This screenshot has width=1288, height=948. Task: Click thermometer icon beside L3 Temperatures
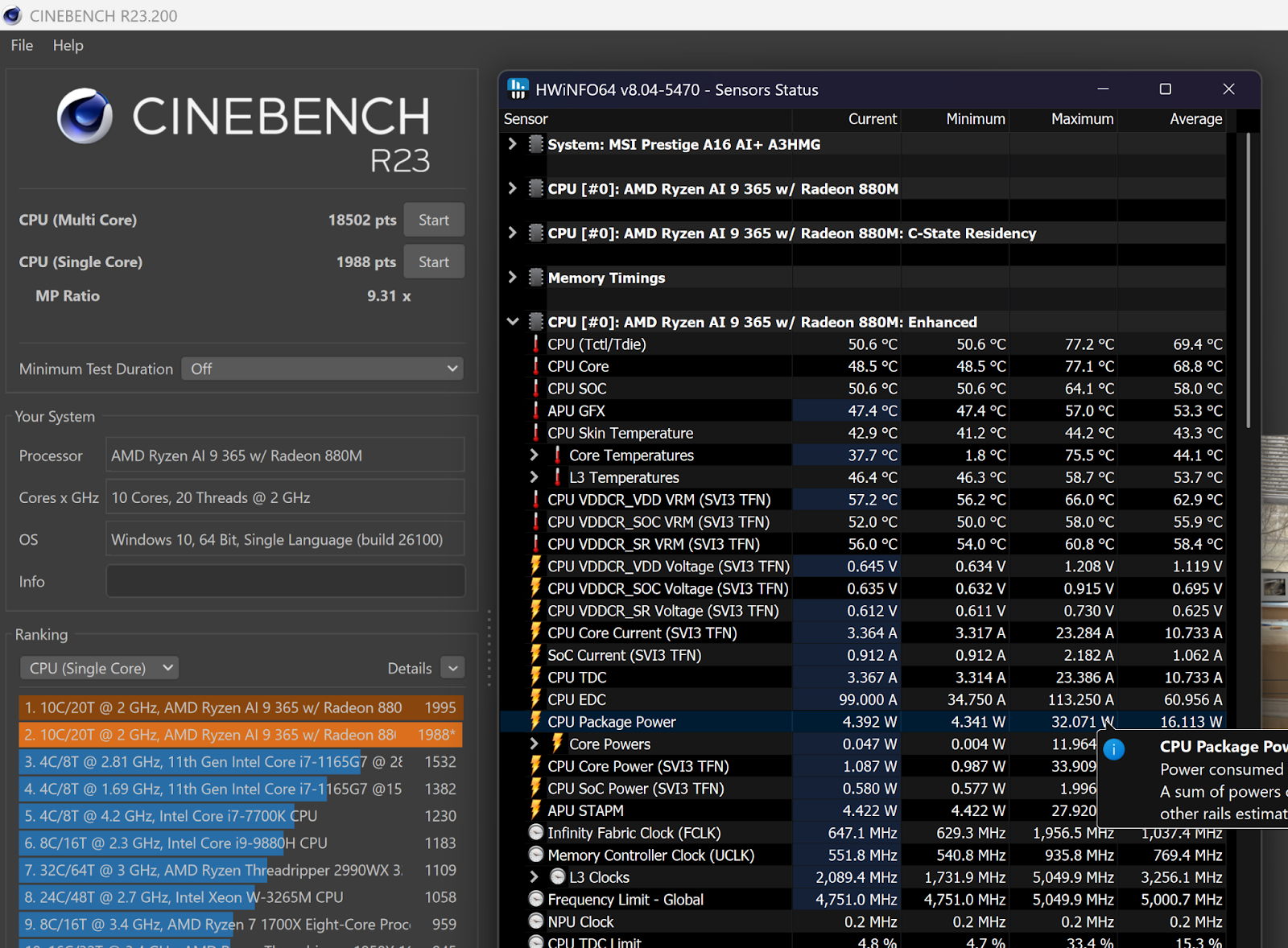click(x=557, y=477)
